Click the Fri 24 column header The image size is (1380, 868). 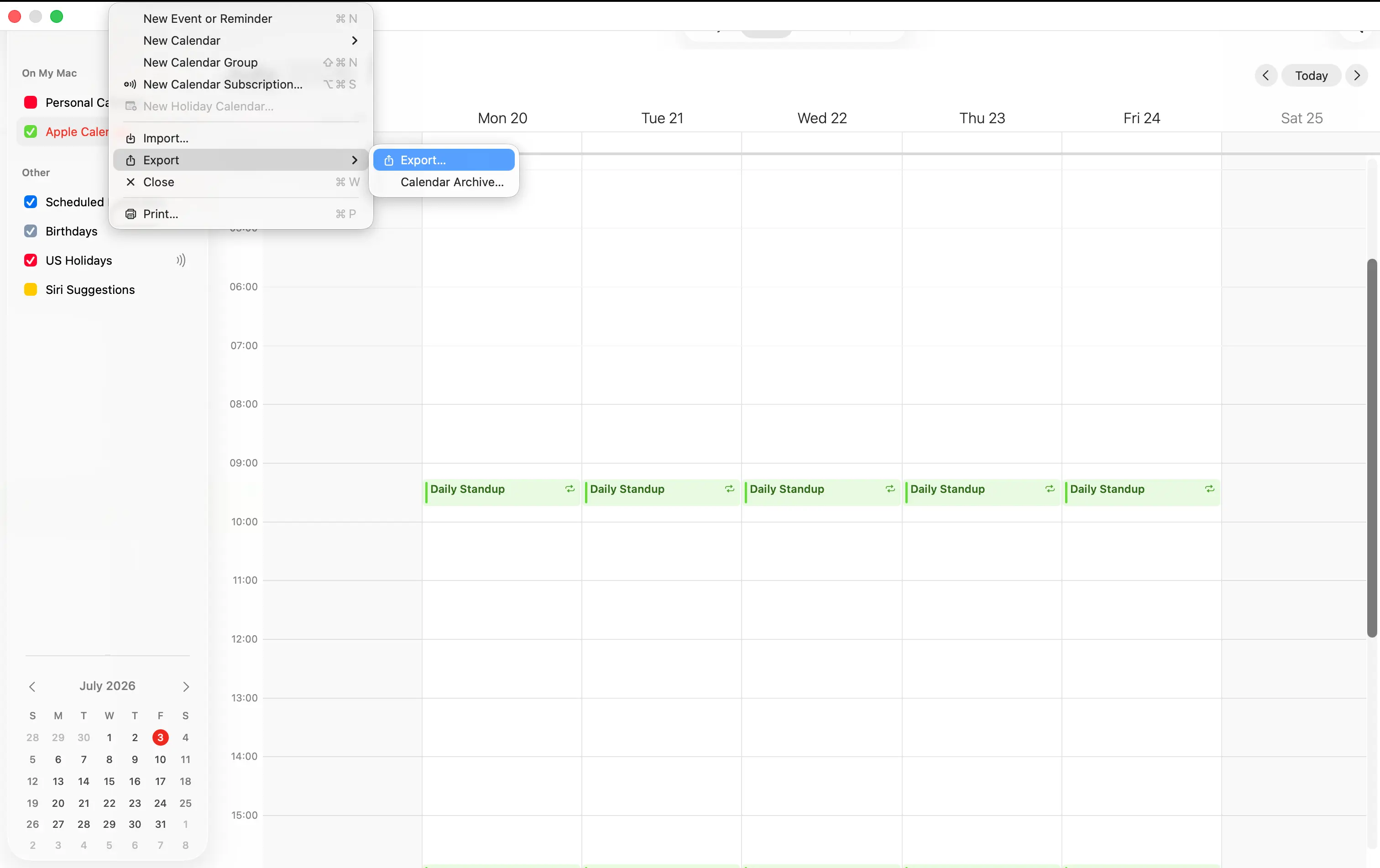point(1142,118)
